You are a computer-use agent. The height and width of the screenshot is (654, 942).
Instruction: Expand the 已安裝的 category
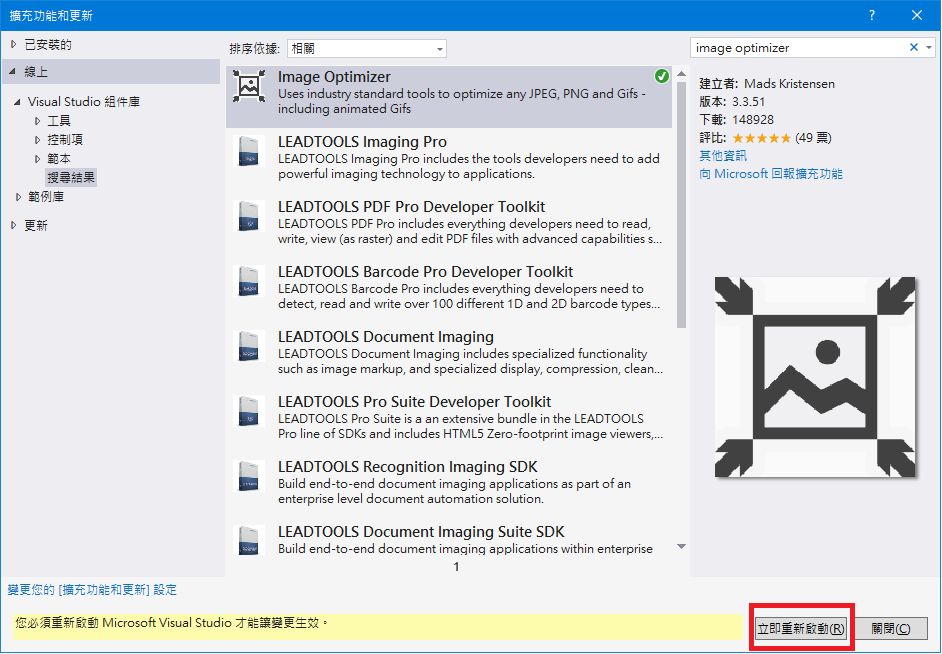pos(13,44)
